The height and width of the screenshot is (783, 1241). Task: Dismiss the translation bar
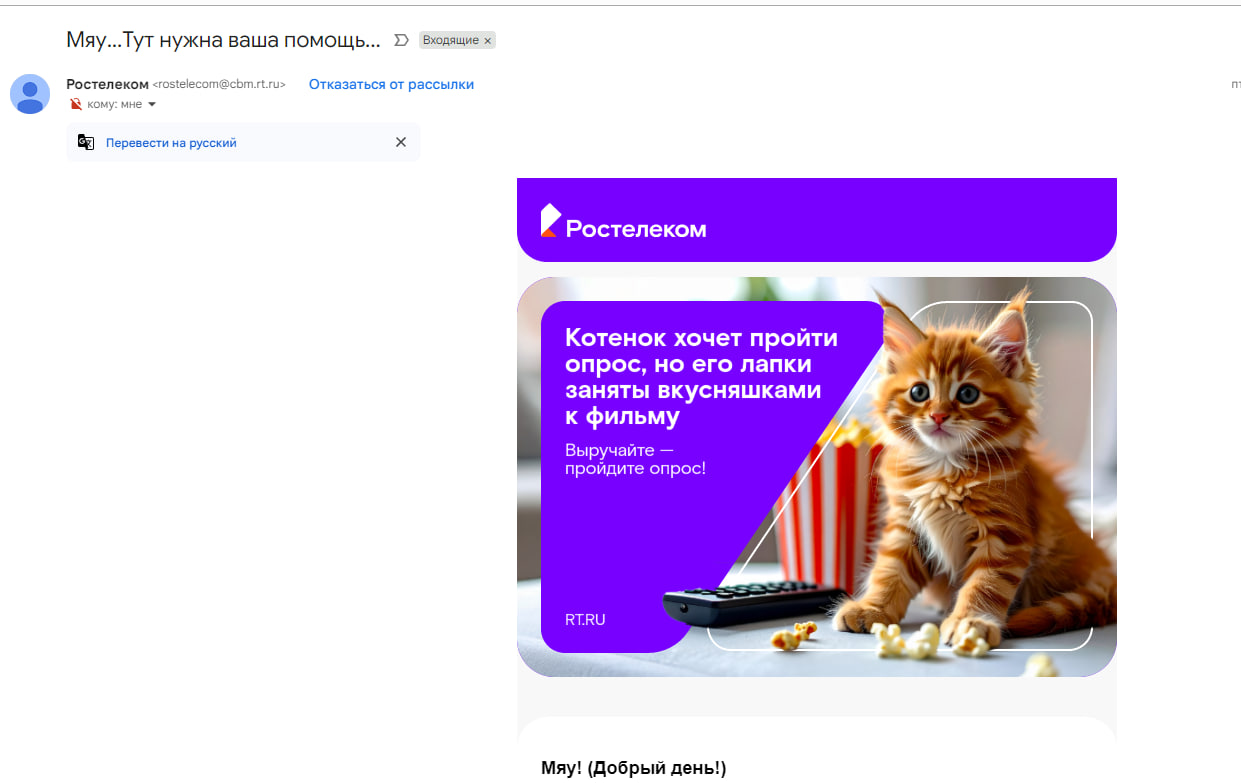[x=401, y=142]
